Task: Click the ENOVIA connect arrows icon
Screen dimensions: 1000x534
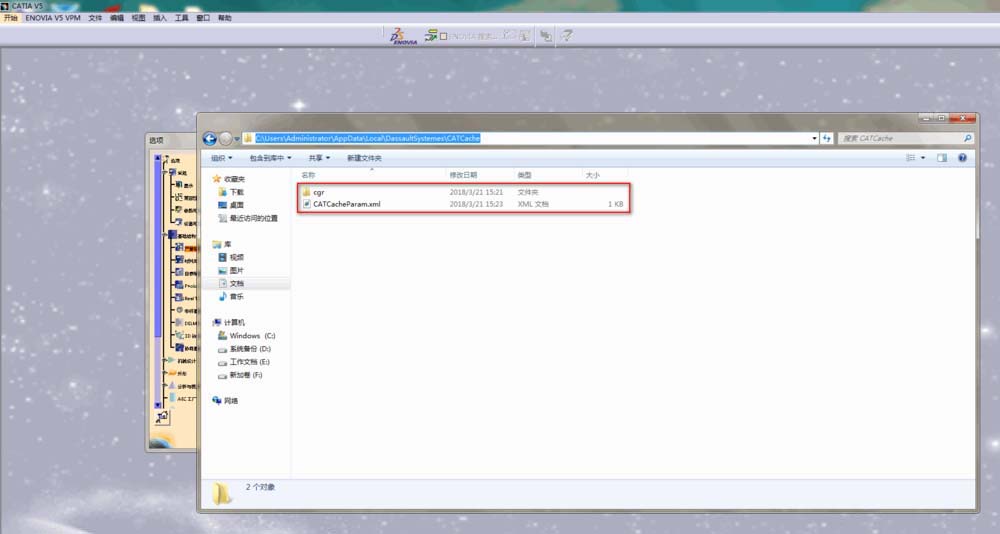Action: (431, 35)
